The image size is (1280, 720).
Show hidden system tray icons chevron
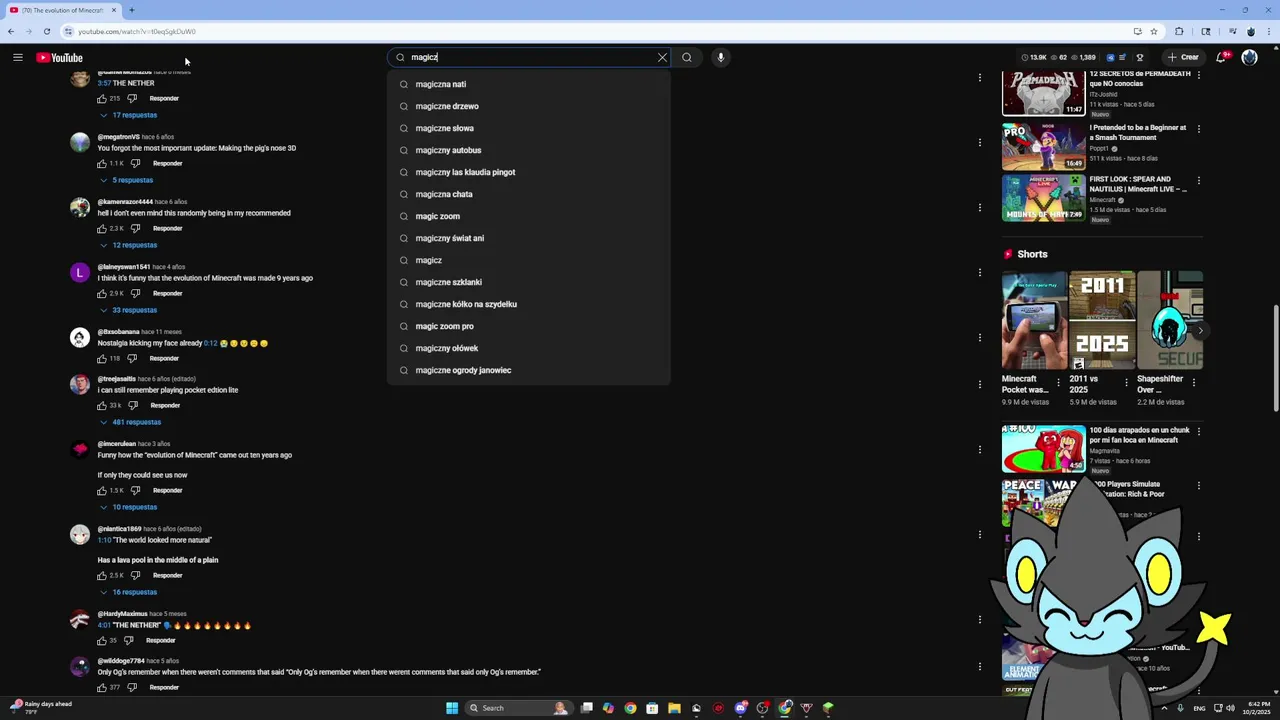coord(1164,708)
